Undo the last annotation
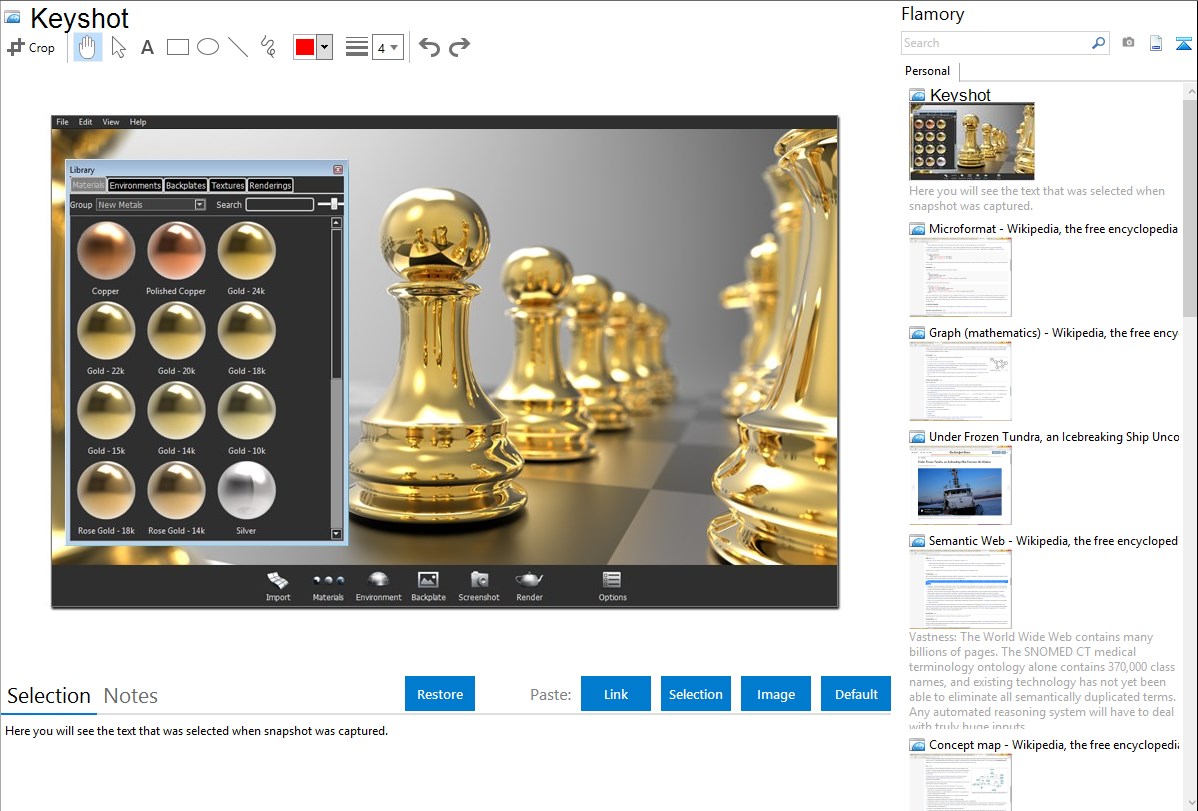Image resolution: width=1198 pixels, height=811 pixels. click(429, 47)
